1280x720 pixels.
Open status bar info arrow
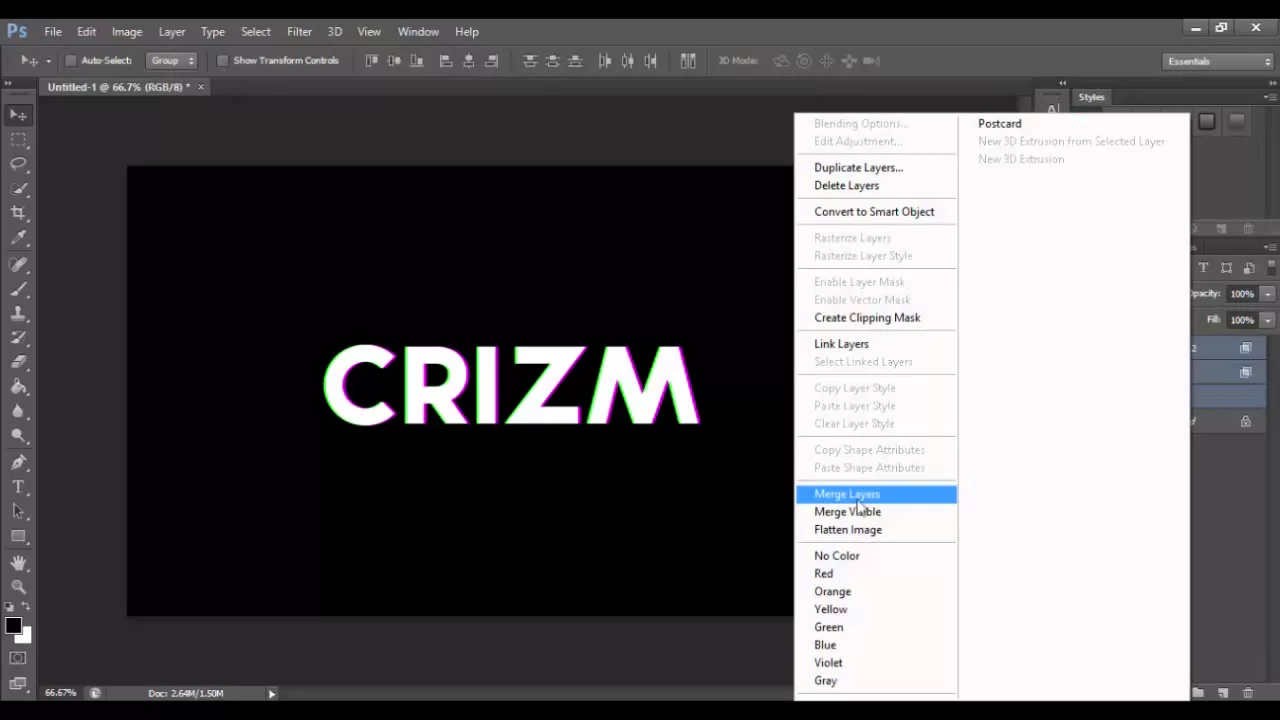click(271, 693)
